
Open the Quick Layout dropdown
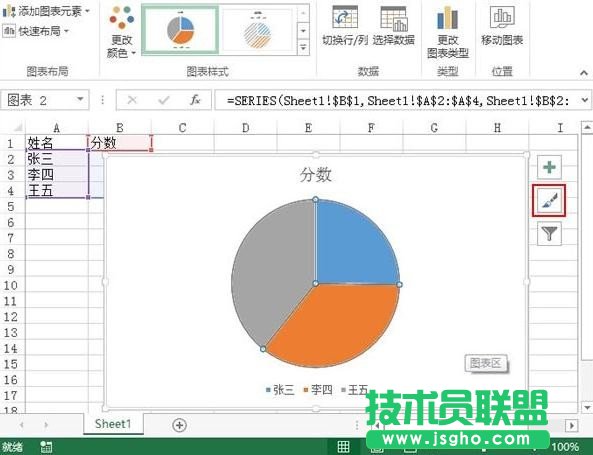(x=36, y=31)
